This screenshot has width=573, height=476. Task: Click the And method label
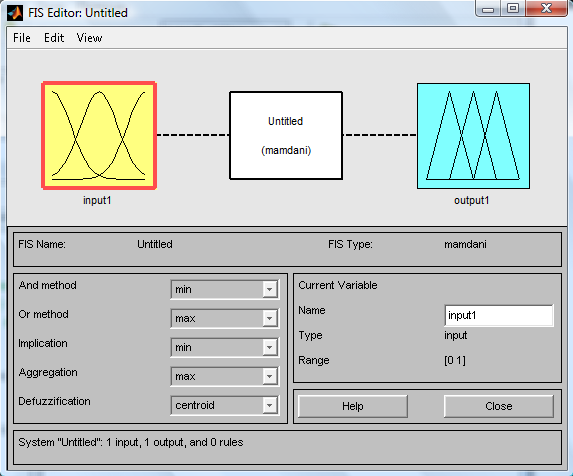(x=48, y=285)
